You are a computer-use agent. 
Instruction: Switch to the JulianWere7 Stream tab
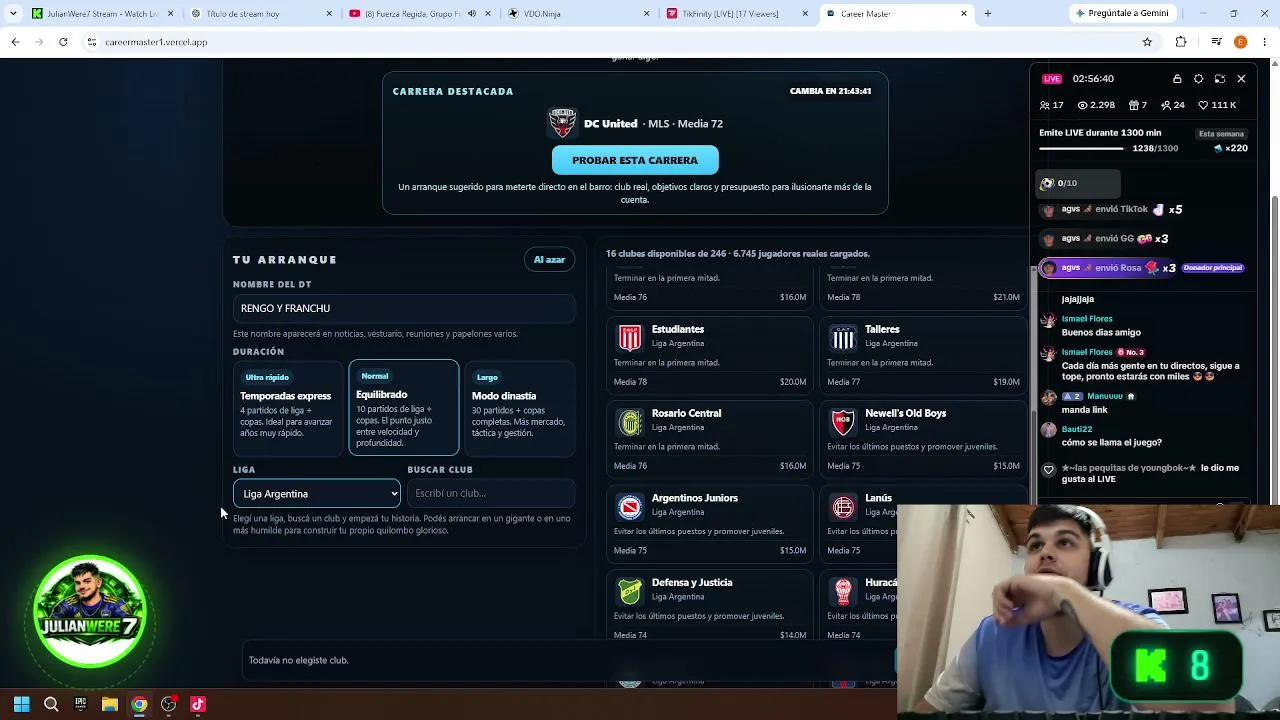point(102,14)
